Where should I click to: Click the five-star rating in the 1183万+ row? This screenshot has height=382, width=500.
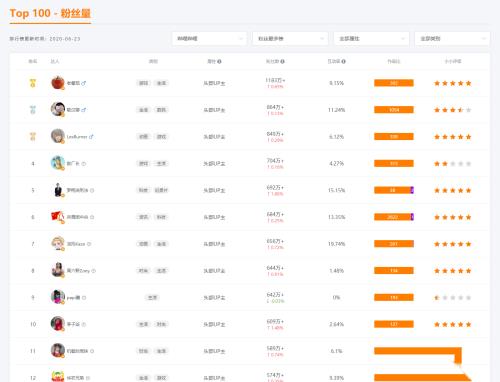[453, 83]
